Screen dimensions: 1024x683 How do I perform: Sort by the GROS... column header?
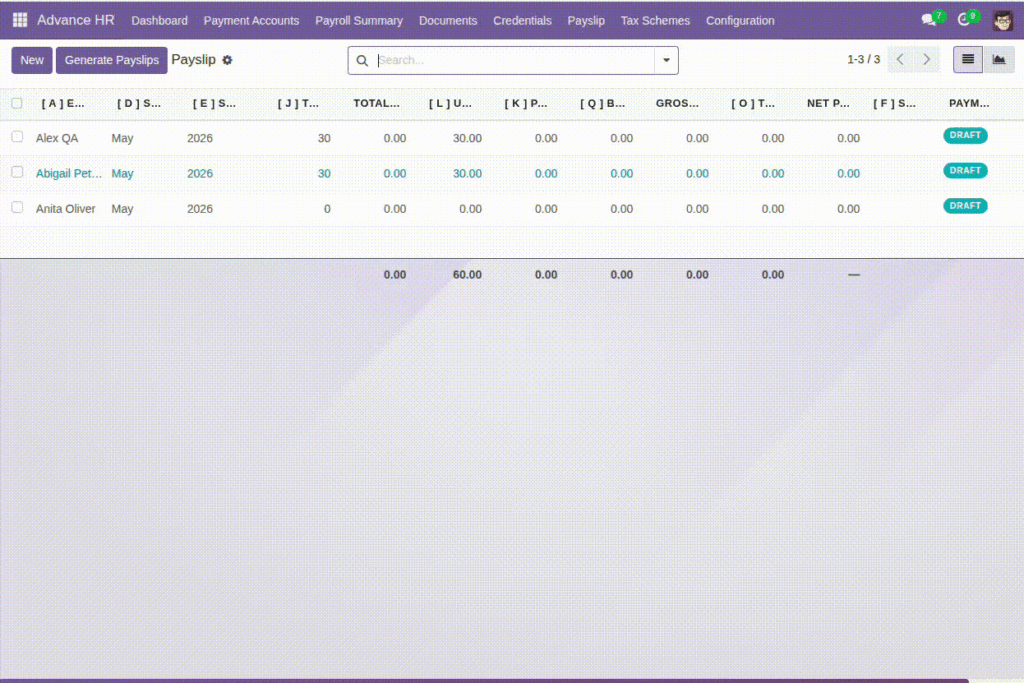pyautogui.click(x=677, y=103)
